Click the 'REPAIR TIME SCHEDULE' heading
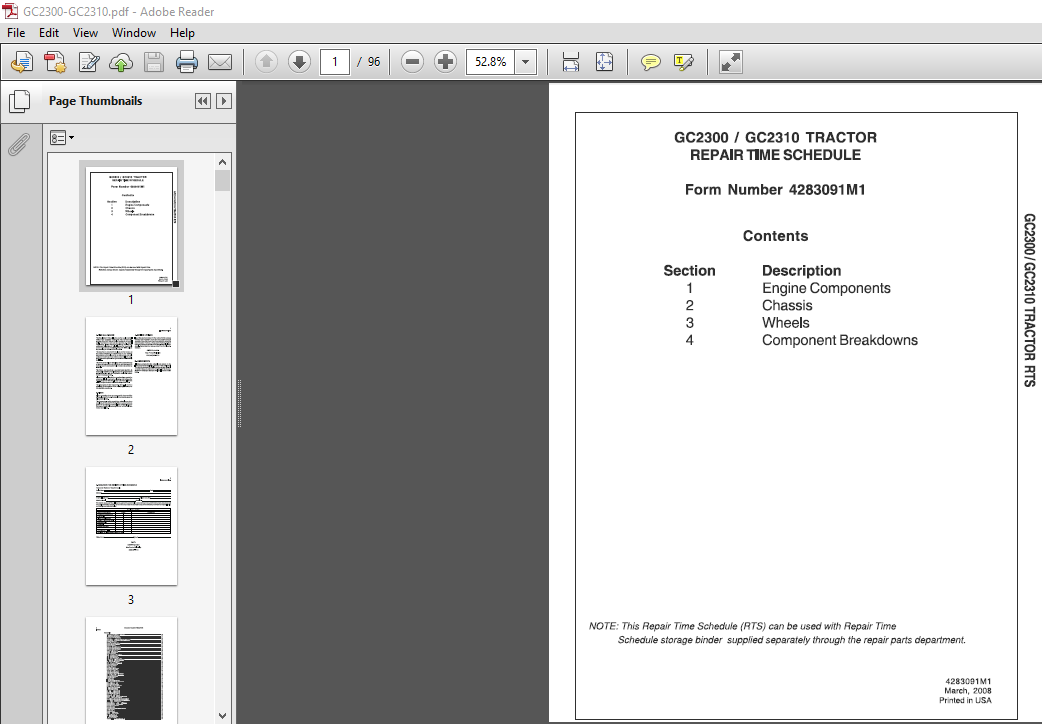This screenshot has width=1042, height=724. point(775,155)
